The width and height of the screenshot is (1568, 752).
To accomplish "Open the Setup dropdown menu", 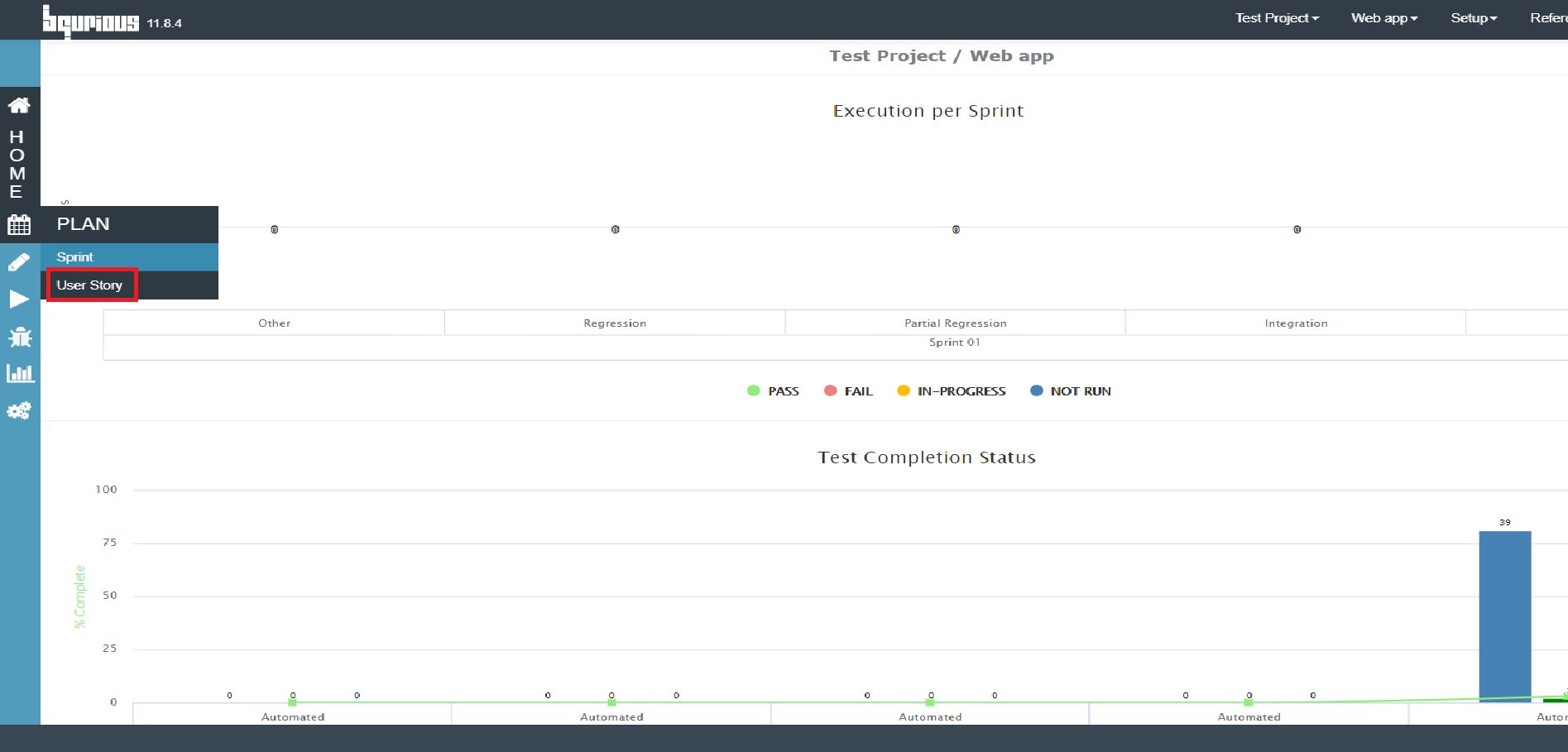I will [x=1474, y=18].
